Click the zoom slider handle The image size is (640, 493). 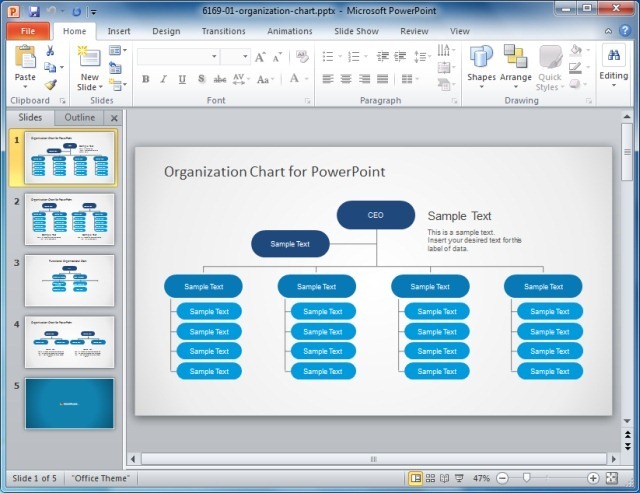point(527,478)
